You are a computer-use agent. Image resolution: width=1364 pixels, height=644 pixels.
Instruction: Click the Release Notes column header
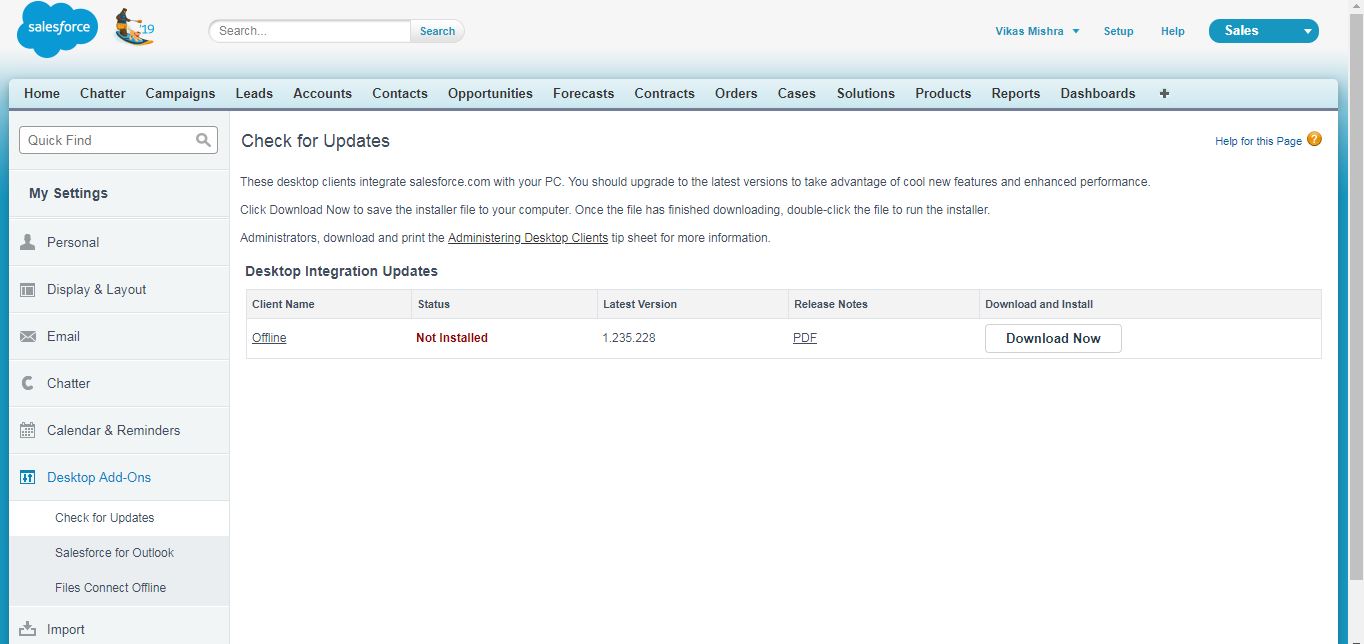(x=831, y=304)
